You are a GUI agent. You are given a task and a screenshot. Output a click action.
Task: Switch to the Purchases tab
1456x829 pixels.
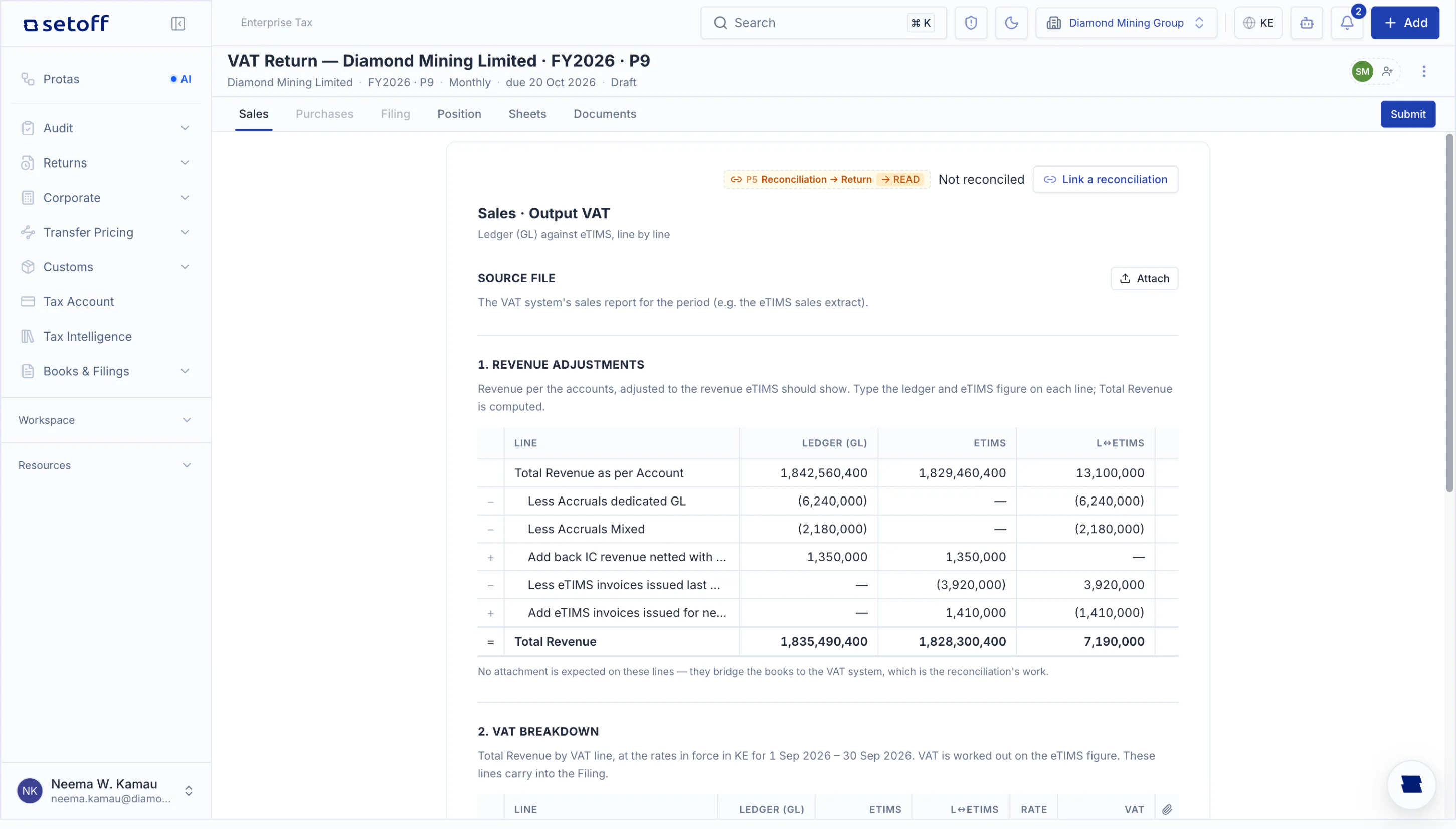[x=324, y=114]
